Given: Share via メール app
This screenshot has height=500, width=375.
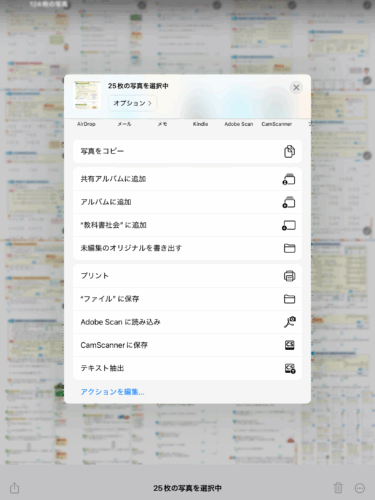Looking at the screenshot, I should (124, 124).
